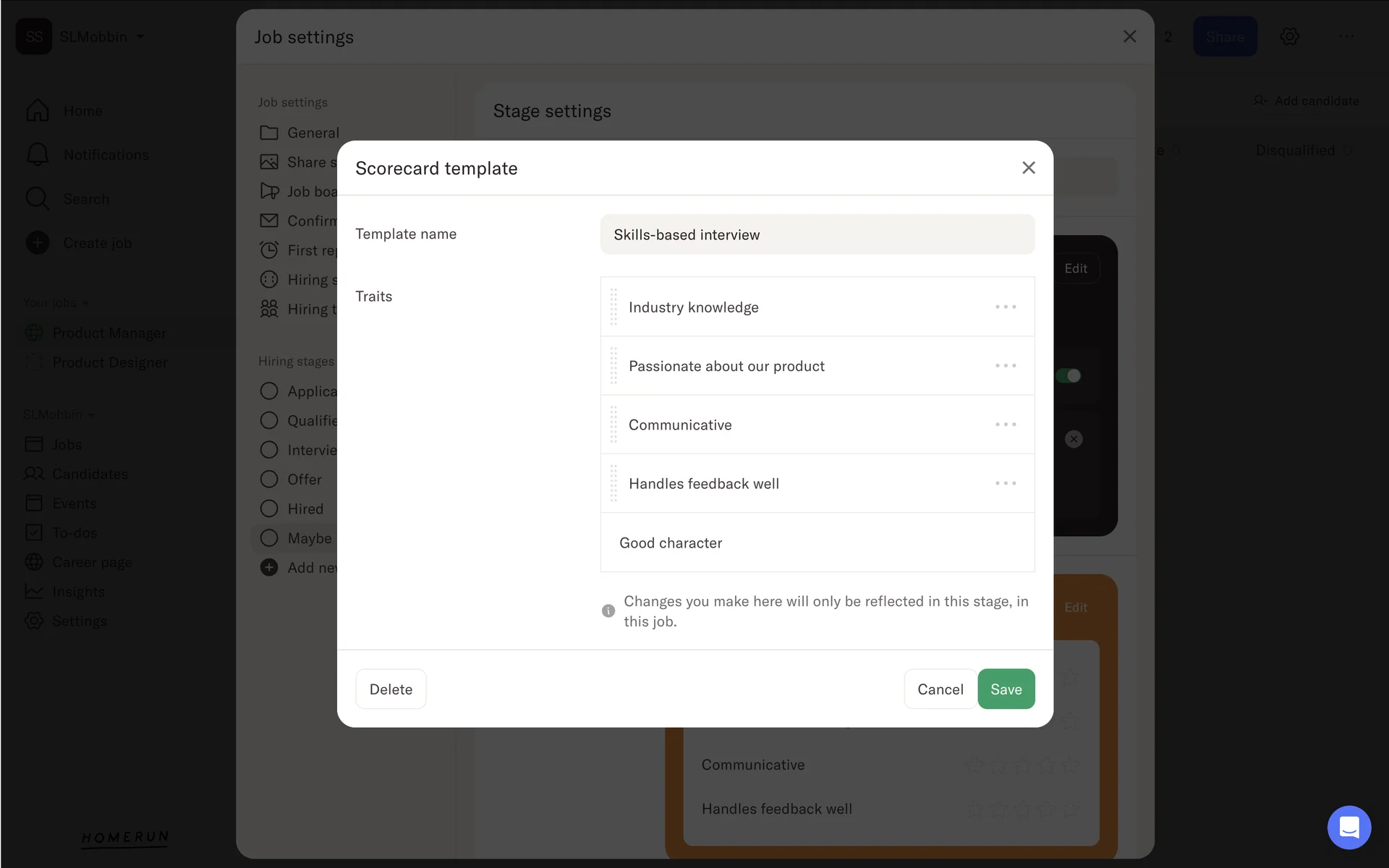Delete this scorecard template
Viewport: 1389px width, 868px height.
tap(391, 689)
